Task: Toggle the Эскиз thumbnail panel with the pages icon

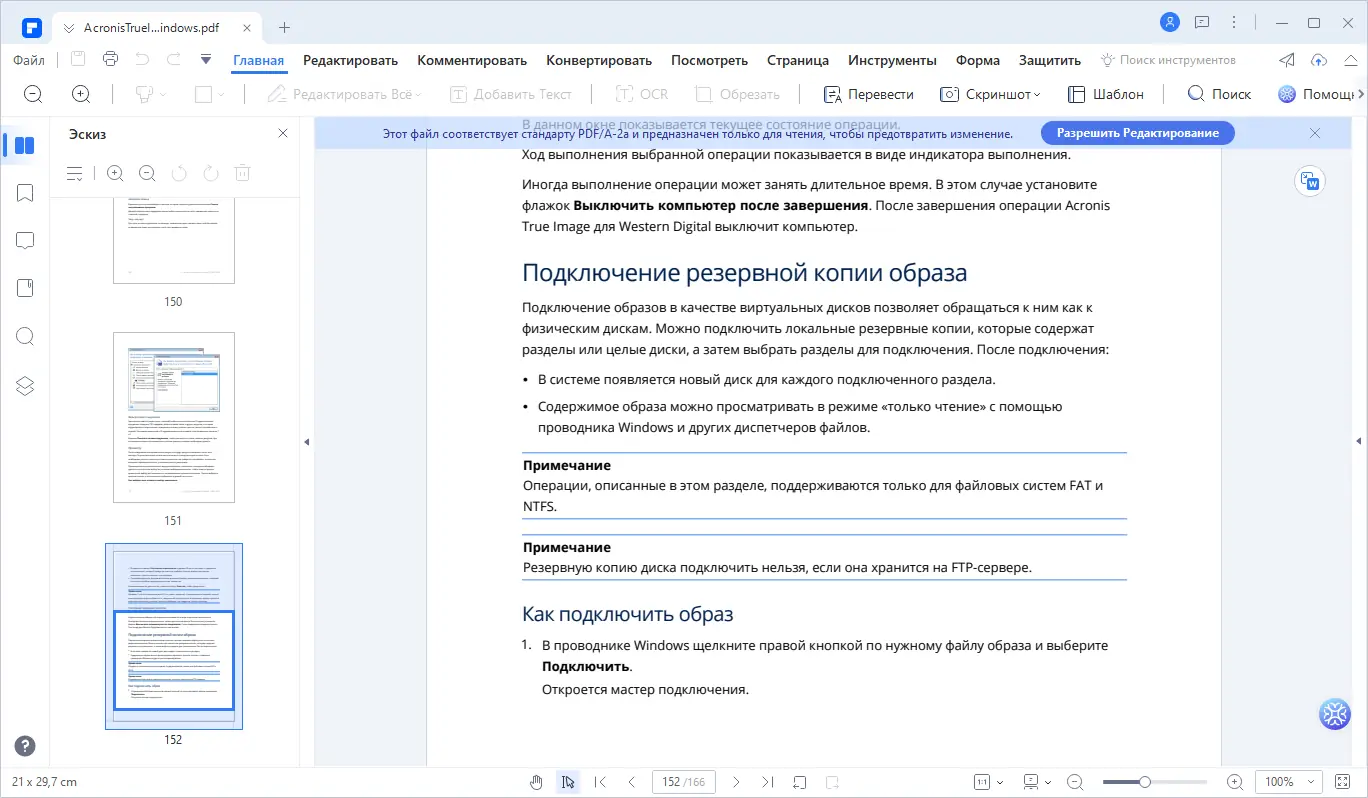Action: (x=24, y=145)
